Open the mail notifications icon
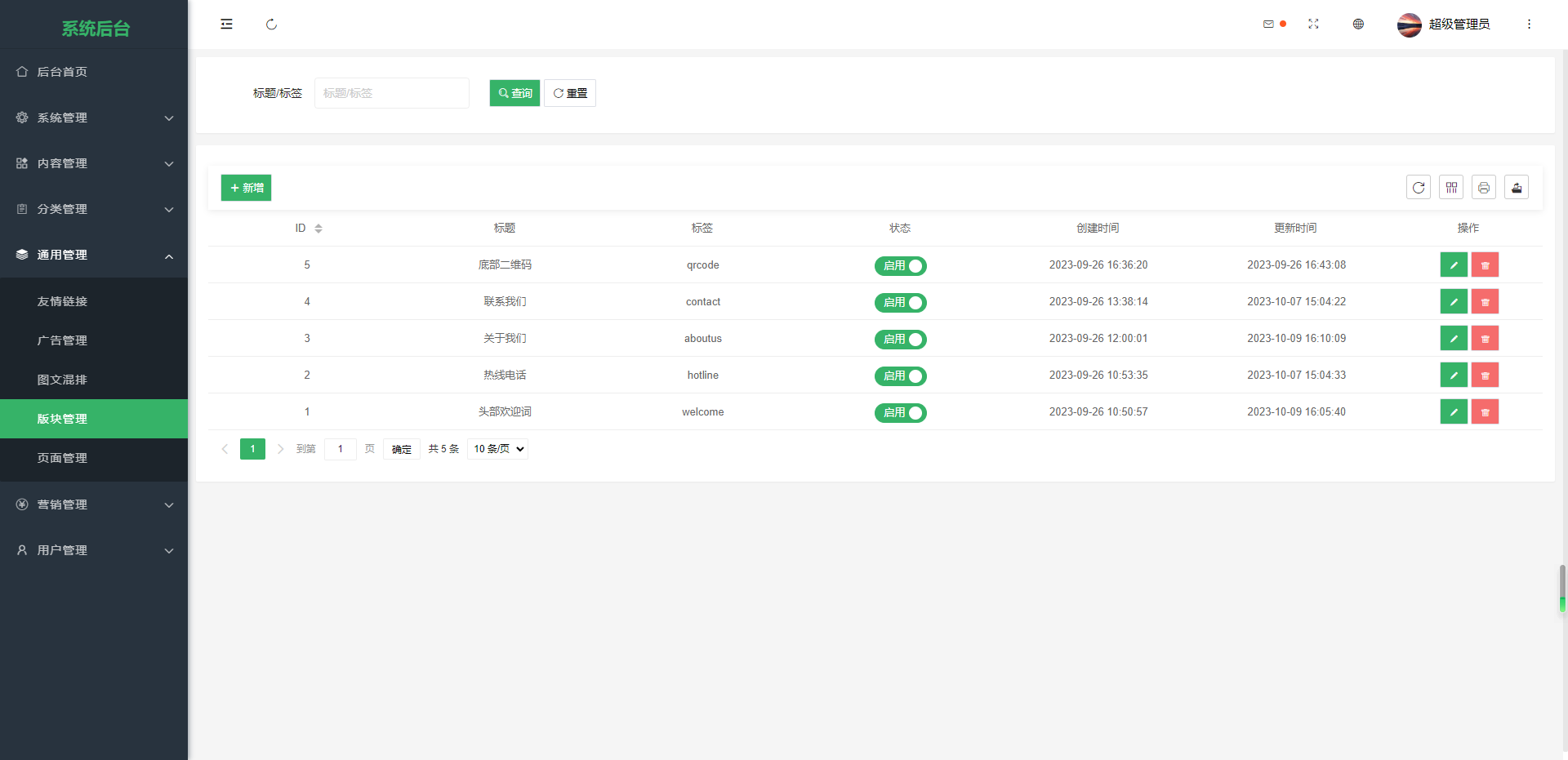Screen dimensions: 1568x760 (x=1268, y=24)
